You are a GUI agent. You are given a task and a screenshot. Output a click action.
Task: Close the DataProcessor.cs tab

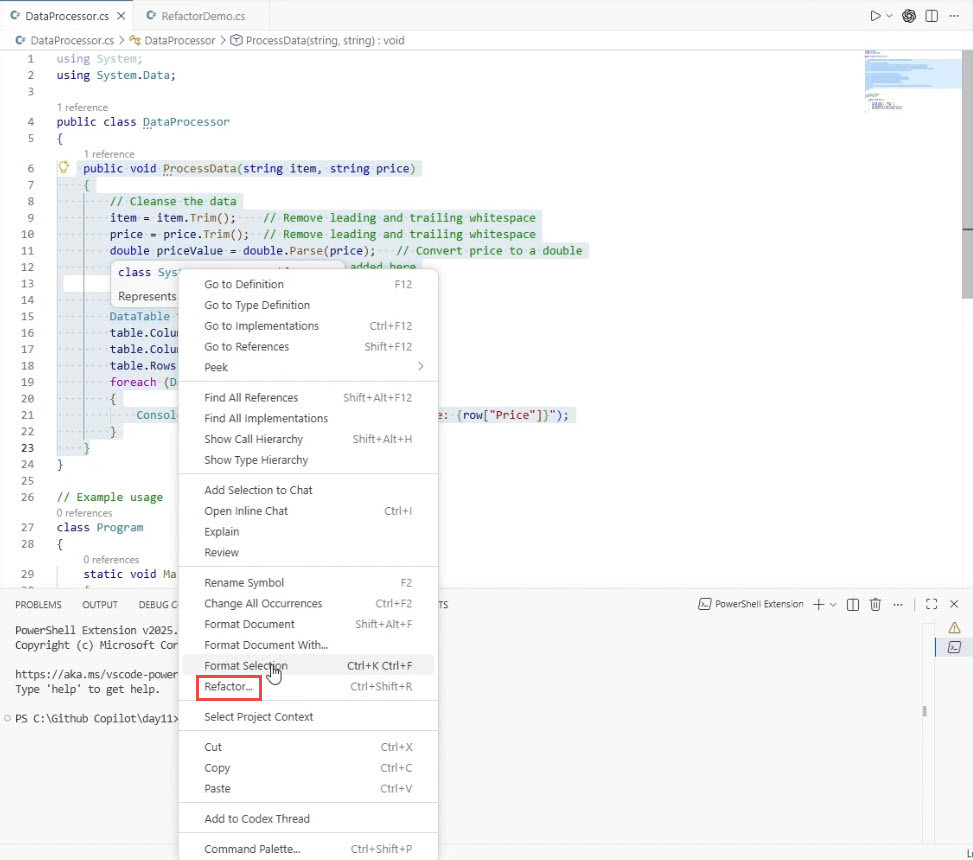coord(121,16)
